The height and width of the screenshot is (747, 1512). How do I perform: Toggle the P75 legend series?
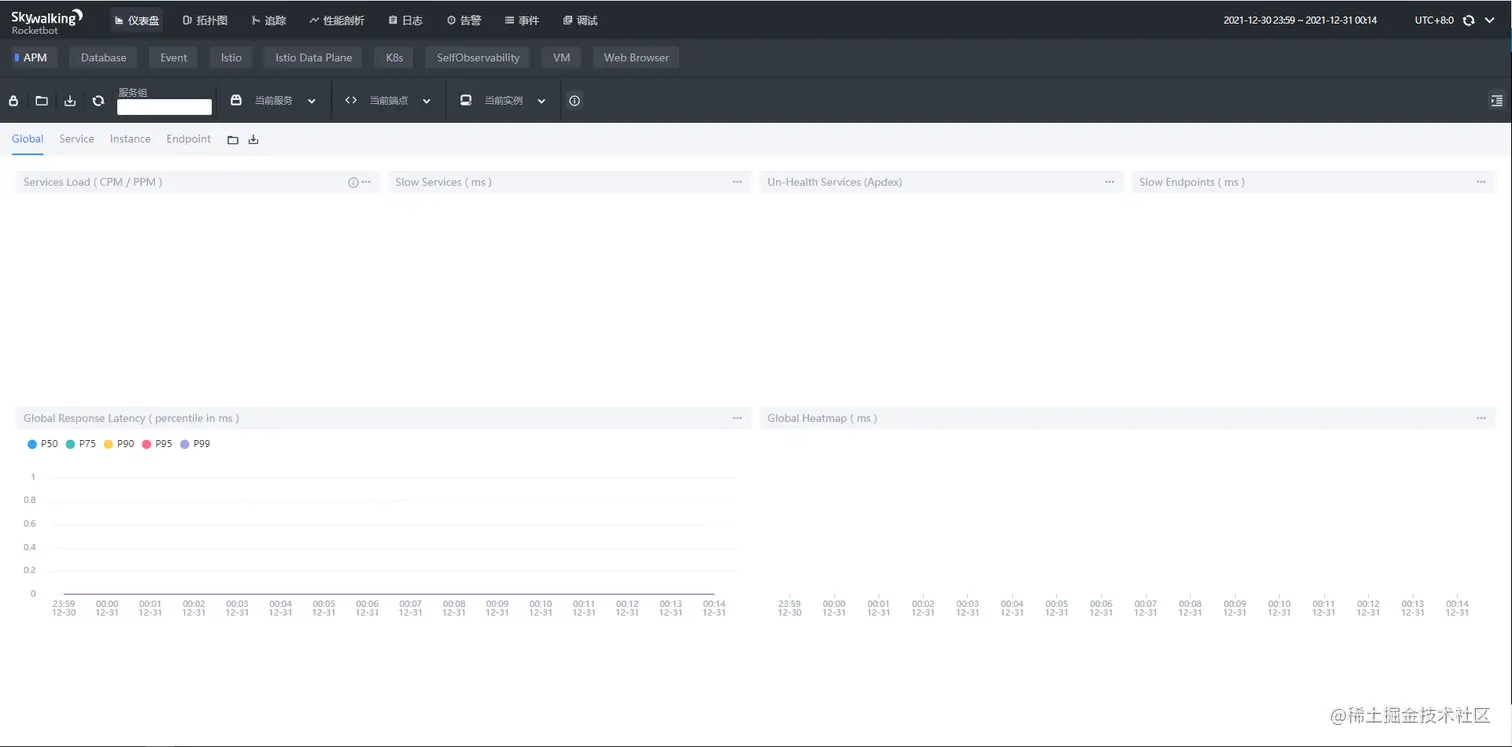(81, 444)
